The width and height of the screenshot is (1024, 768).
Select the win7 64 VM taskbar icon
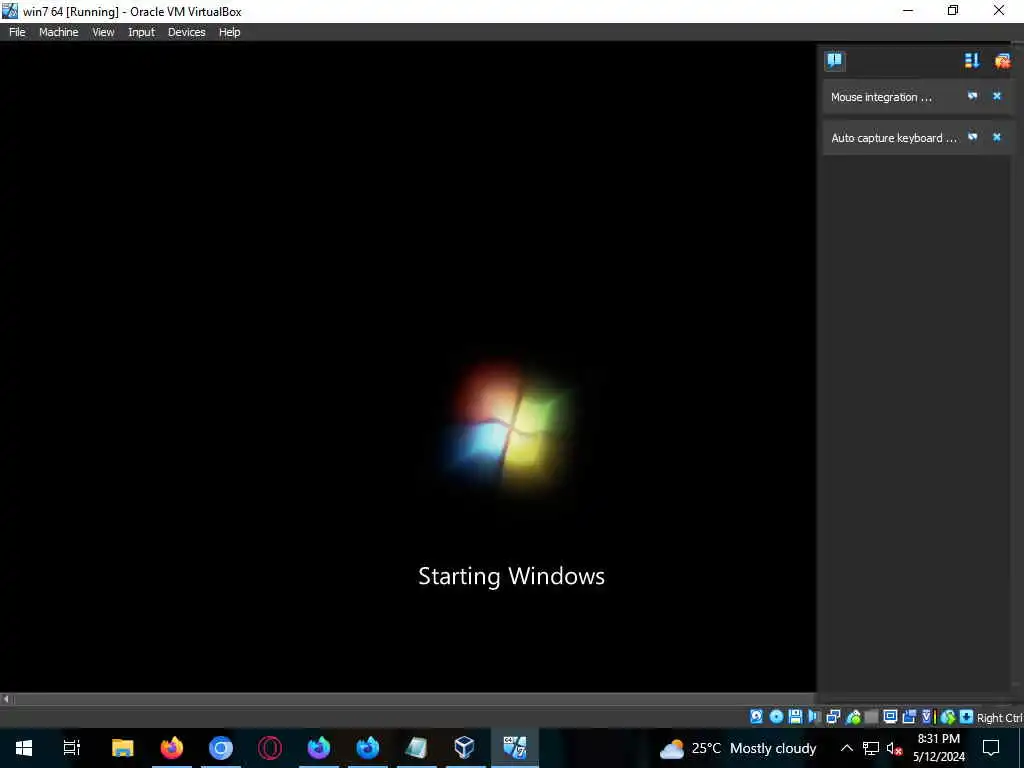515,748
